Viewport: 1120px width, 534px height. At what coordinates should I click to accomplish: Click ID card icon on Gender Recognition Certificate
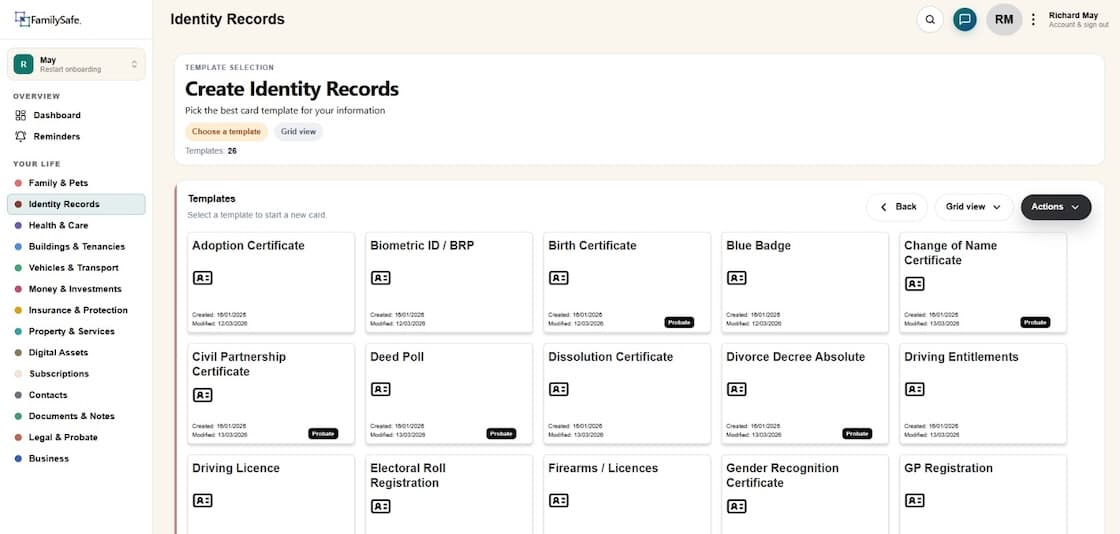tap(736, 506)
